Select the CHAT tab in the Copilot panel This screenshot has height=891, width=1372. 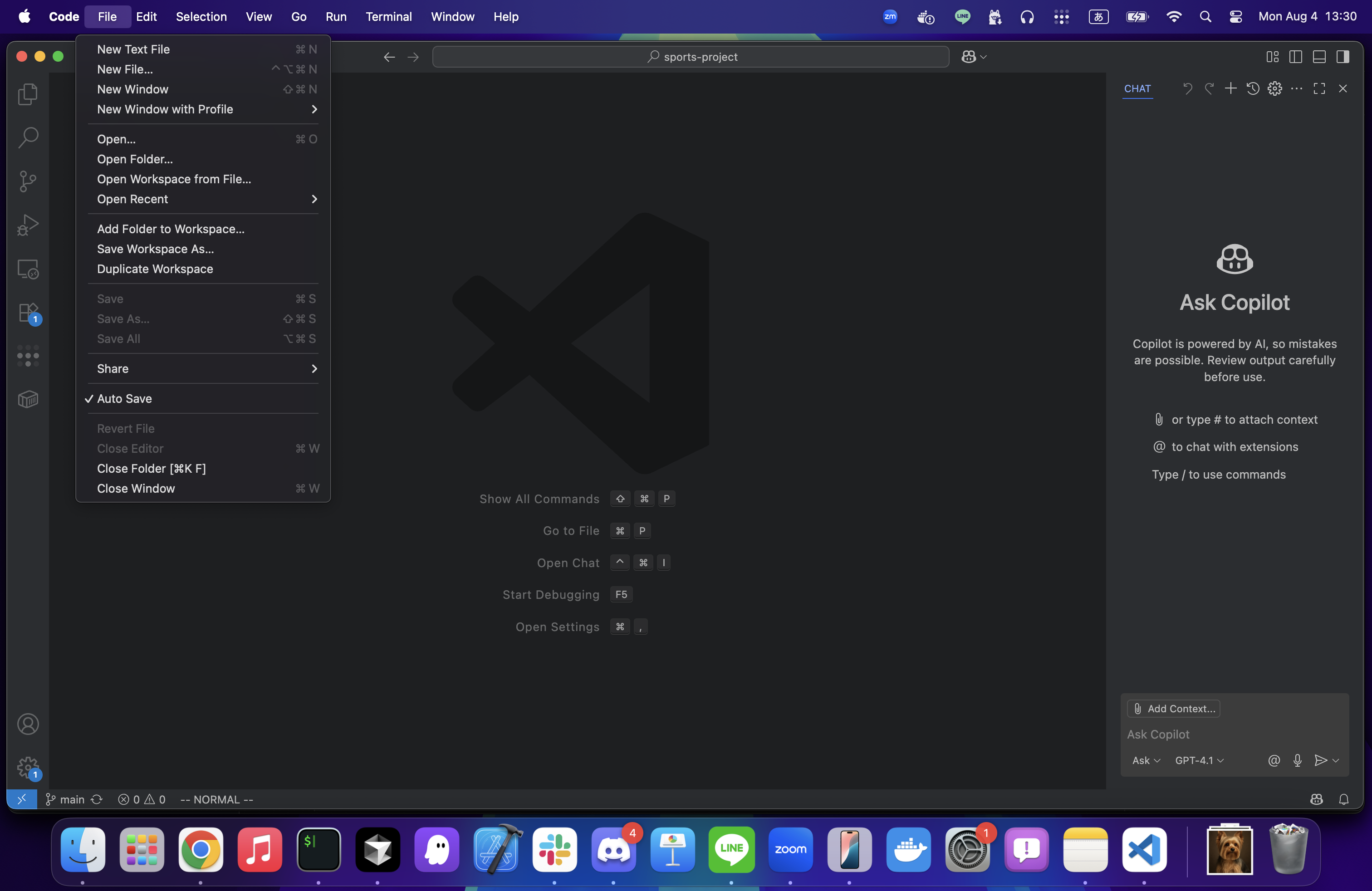point(1137,89)
